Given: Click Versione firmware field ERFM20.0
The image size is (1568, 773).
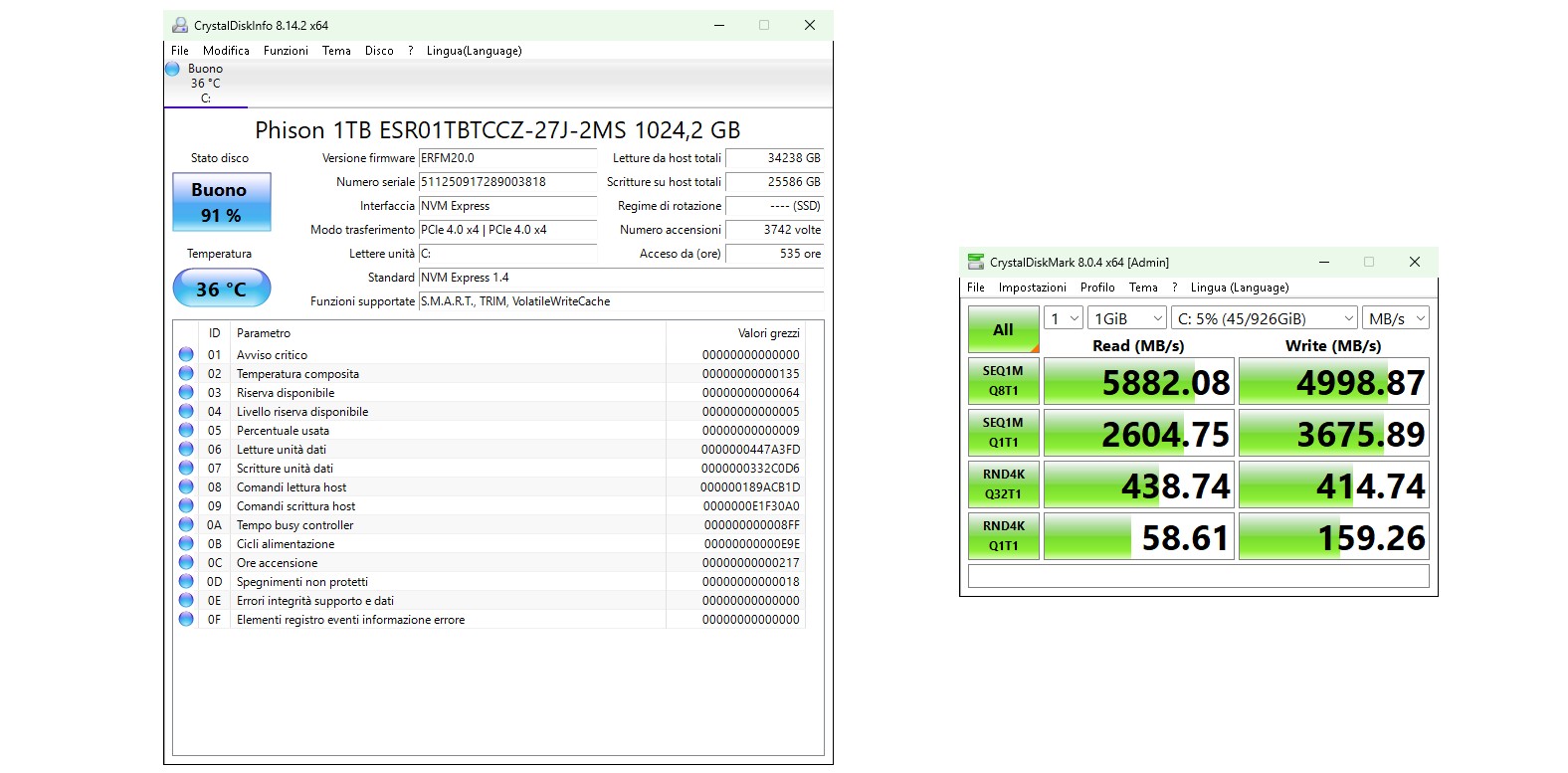Looking at the screenshot, I should [507, 158].
